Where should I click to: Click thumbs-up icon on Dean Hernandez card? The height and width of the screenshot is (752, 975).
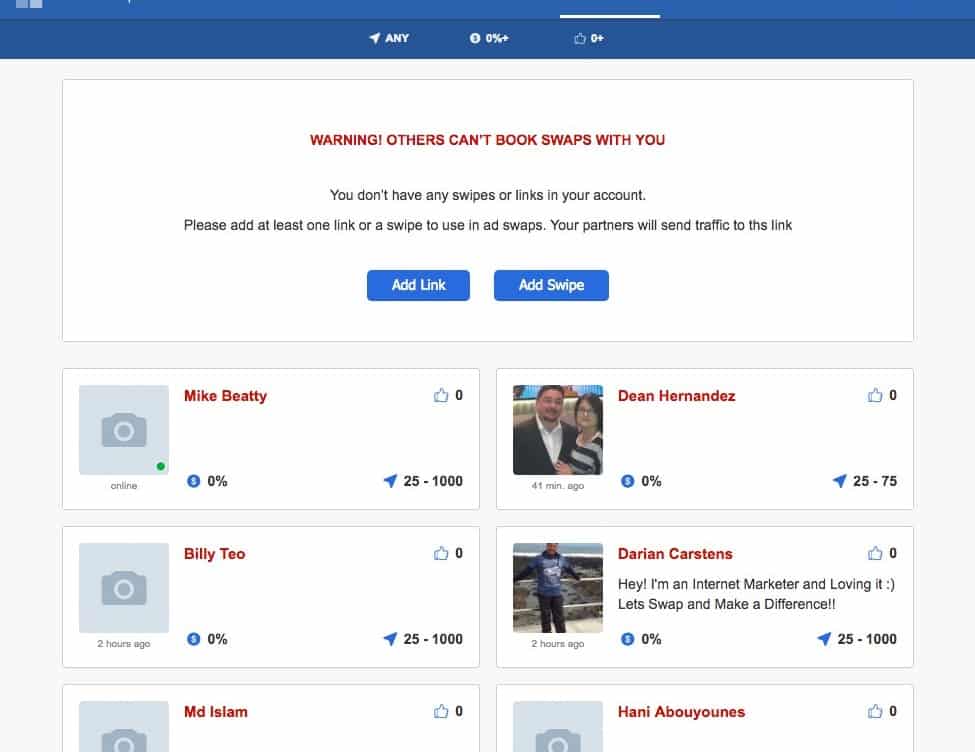point(875,395)
